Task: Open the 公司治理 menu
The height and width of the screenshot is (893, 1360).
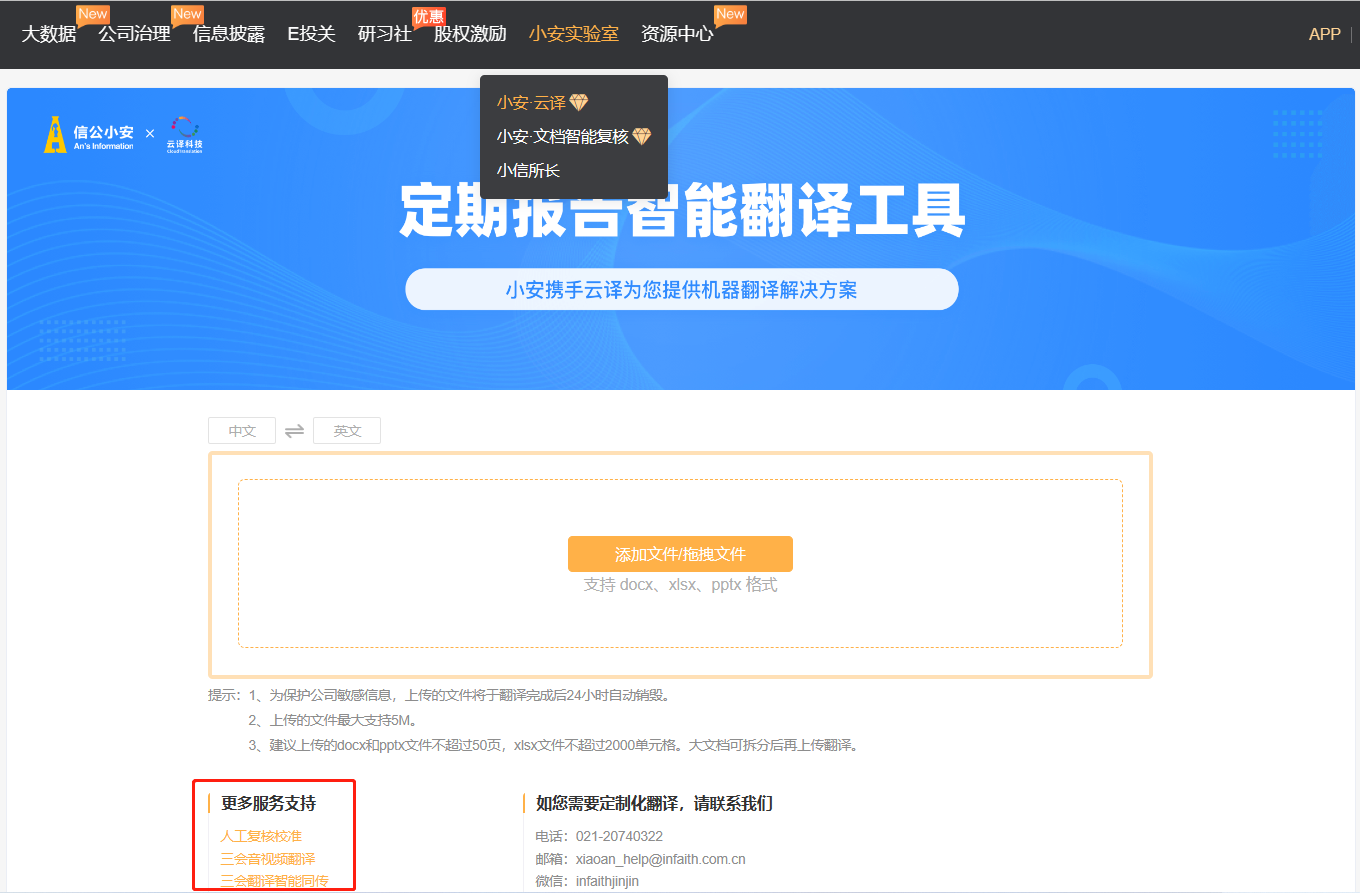Action: tap(134, 34)
